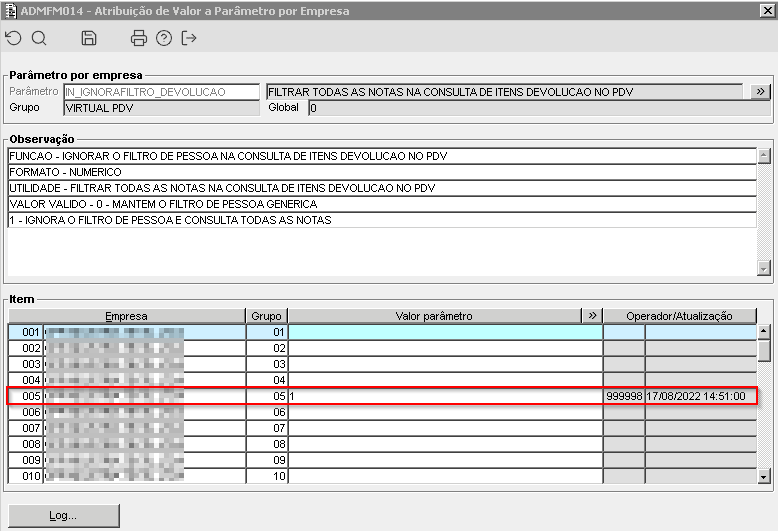Viewport: 778px width, 531px height.
Task: Click the Item grid scroll-up arrow
Action: pyautogui.click(x=764, y=331)
